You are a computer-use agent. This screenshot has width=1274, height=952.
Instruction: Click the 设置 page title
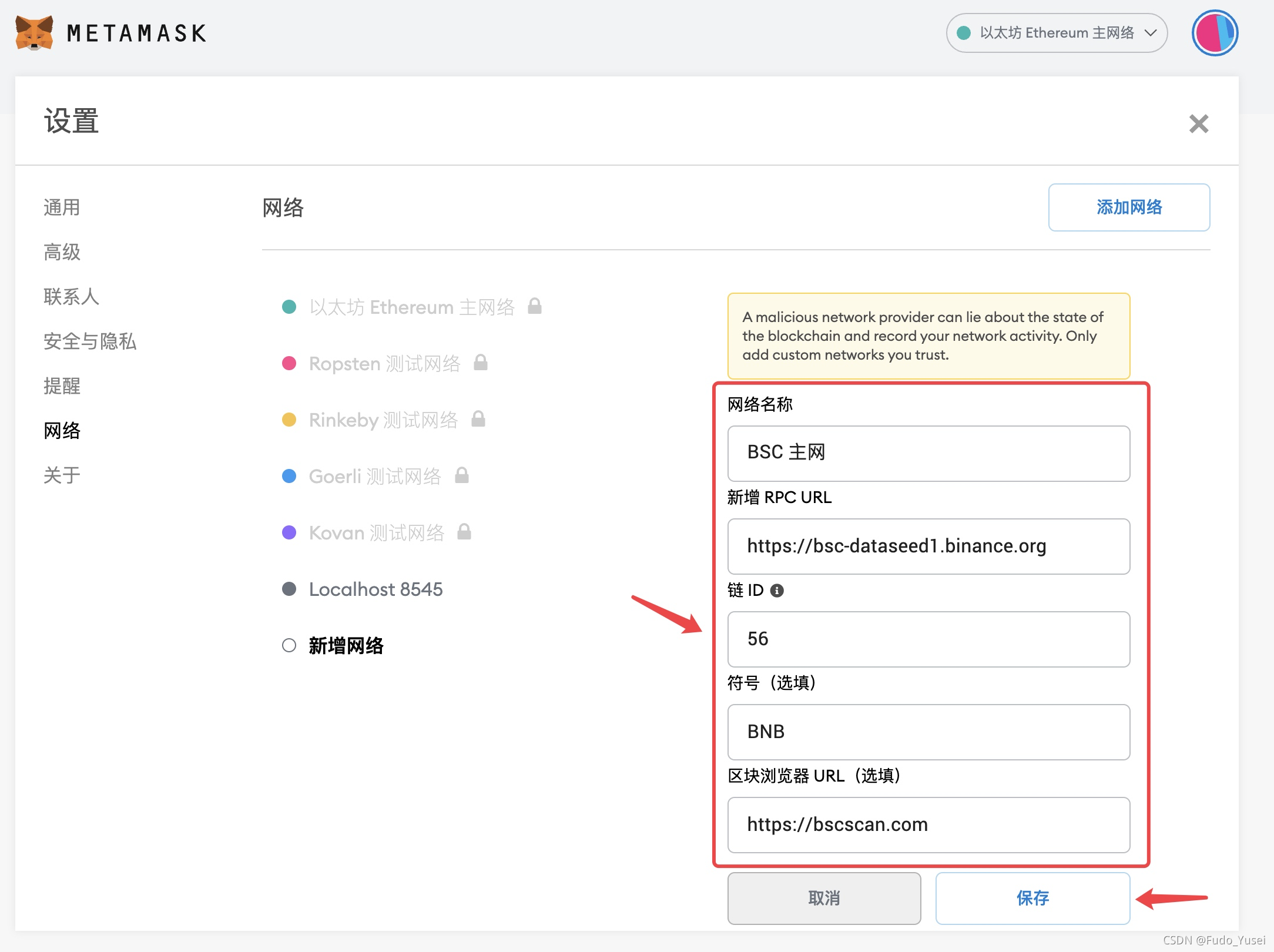(71, 121)
